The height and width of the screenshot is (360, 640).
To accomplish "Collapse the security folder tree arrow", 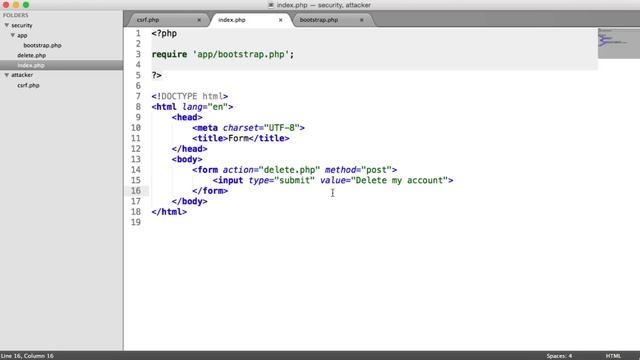I will 7,25.
